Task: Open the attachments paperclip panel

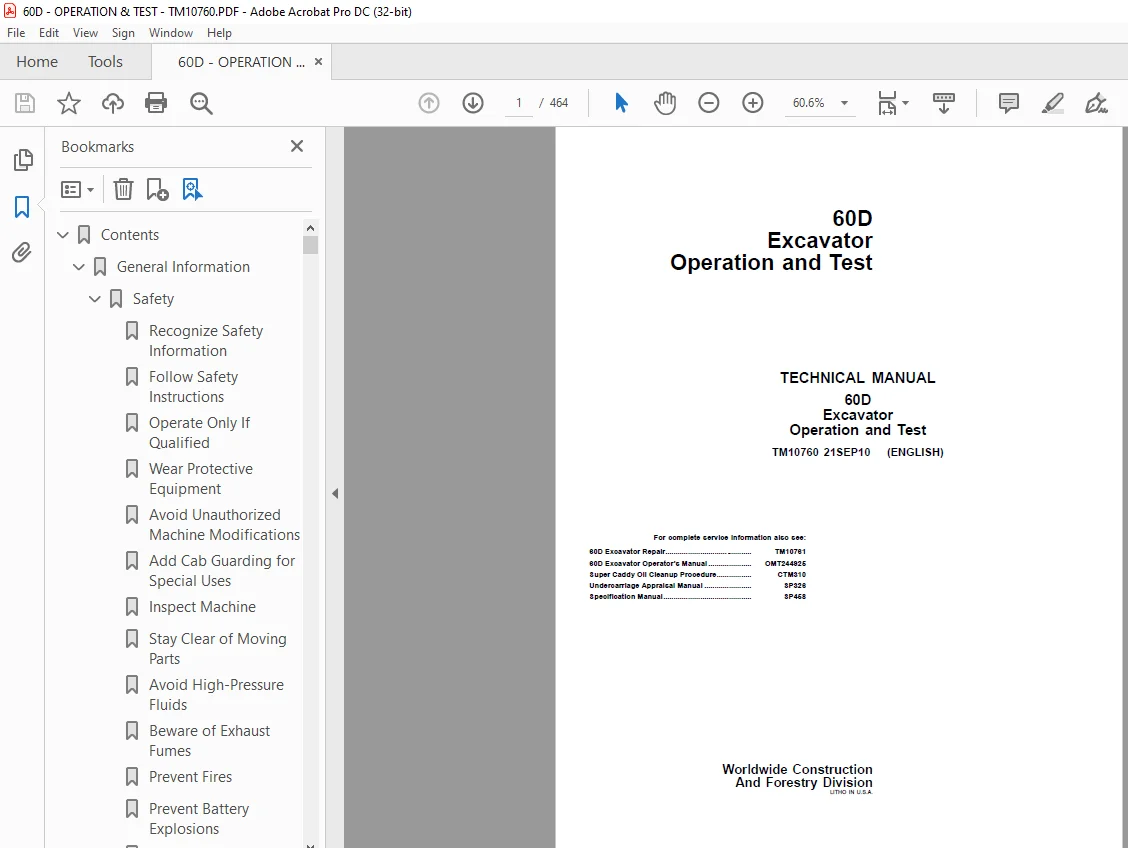Action: pyautogui.click(x=22, y=252)
